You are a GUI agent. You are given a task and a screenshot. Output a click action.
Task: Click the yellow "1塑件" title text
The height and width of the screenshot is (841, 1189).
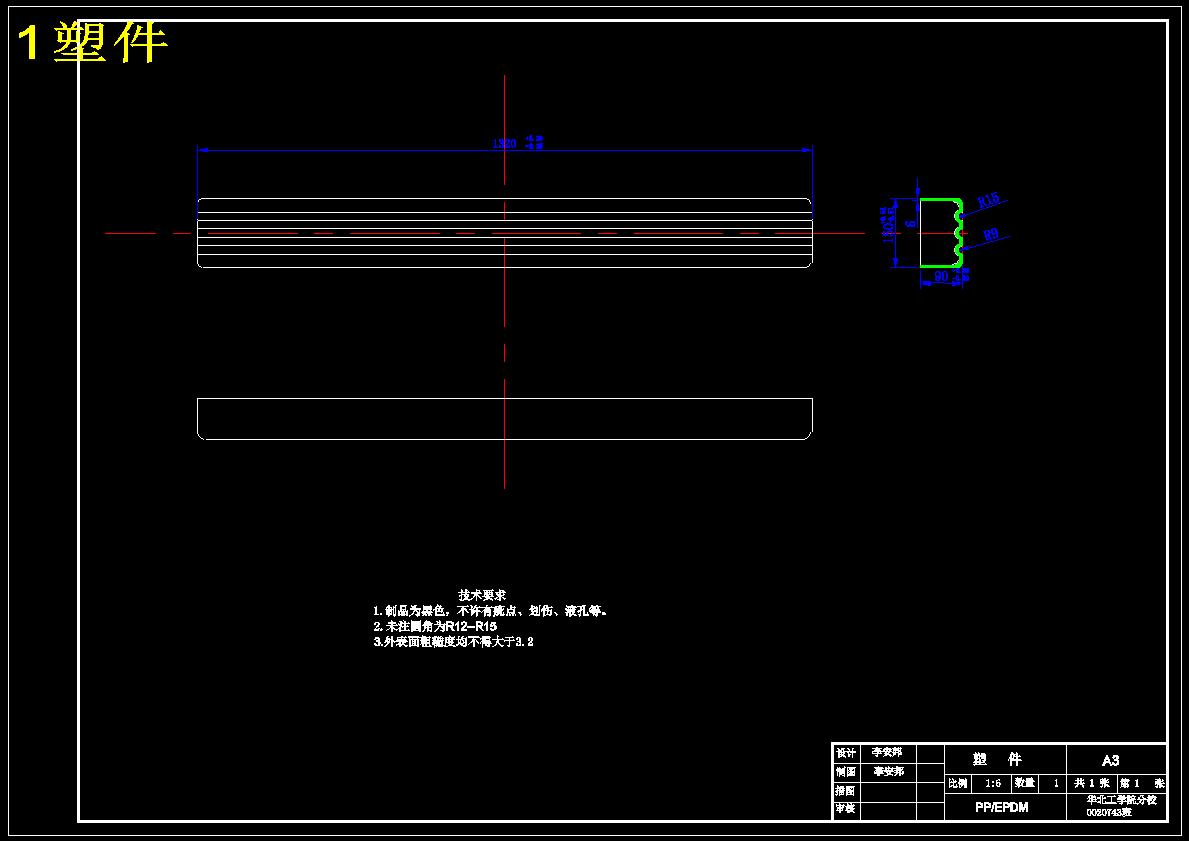[x=91, y=42]
